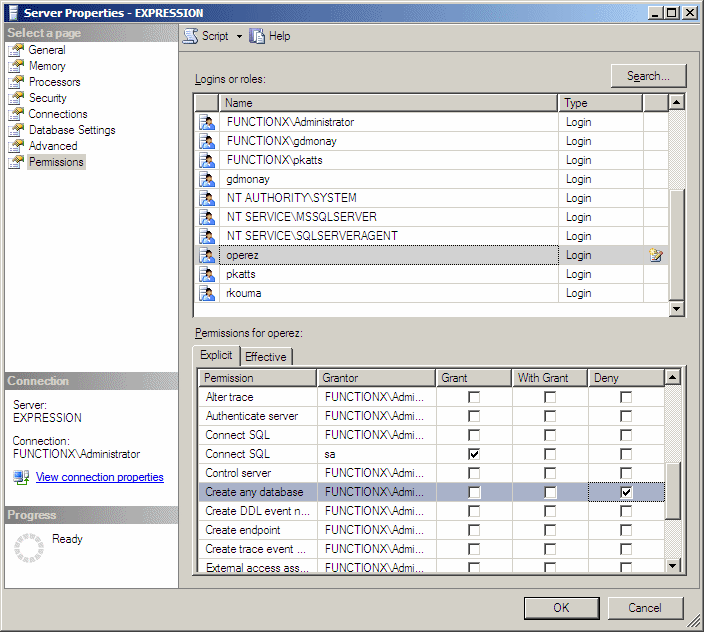Check With Grant for Authenticate server
704x632 pixels.
pos(550,416)
